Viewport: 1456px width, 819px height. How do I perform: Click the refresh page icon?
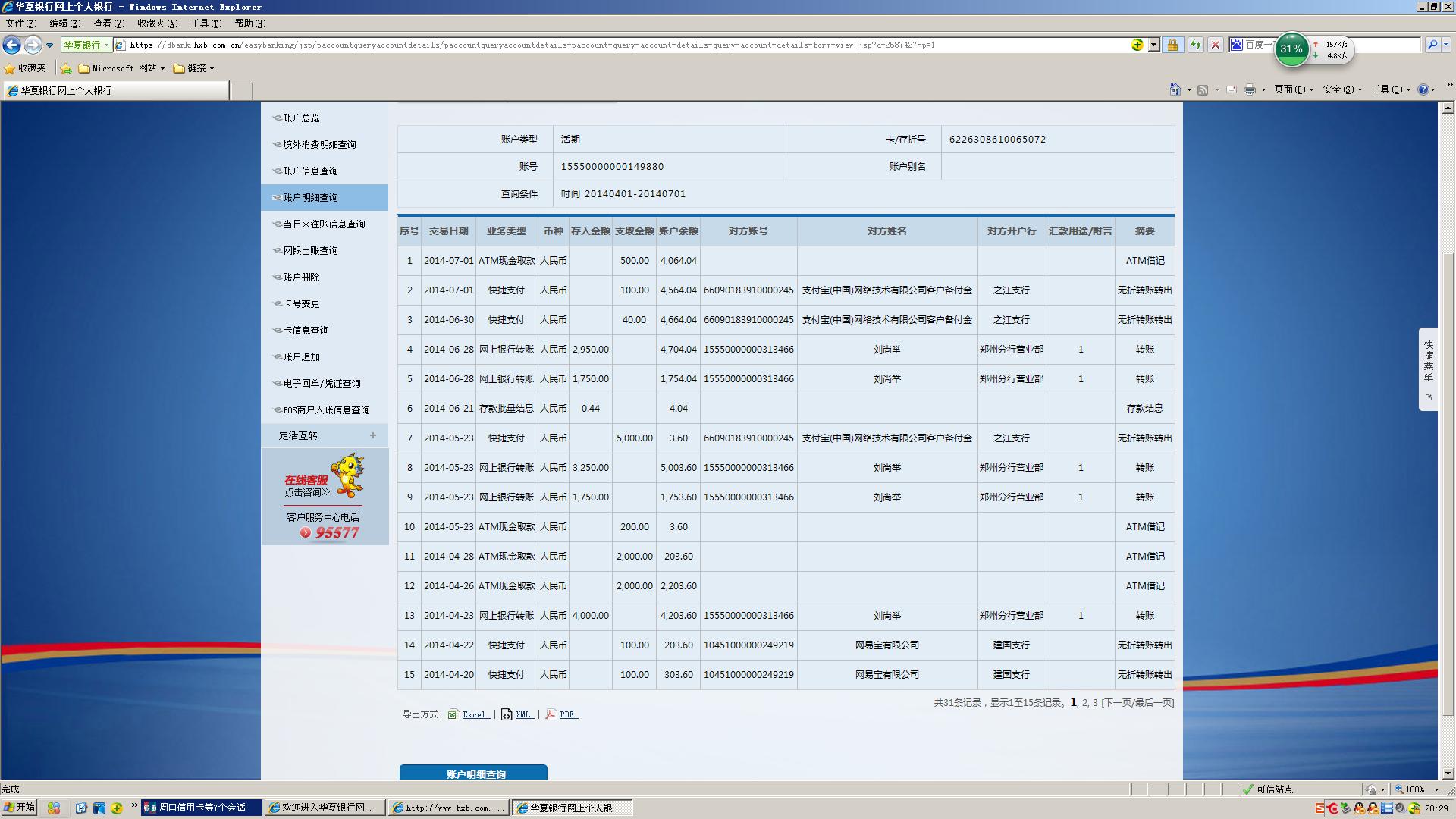click(x=1196, y=45)
